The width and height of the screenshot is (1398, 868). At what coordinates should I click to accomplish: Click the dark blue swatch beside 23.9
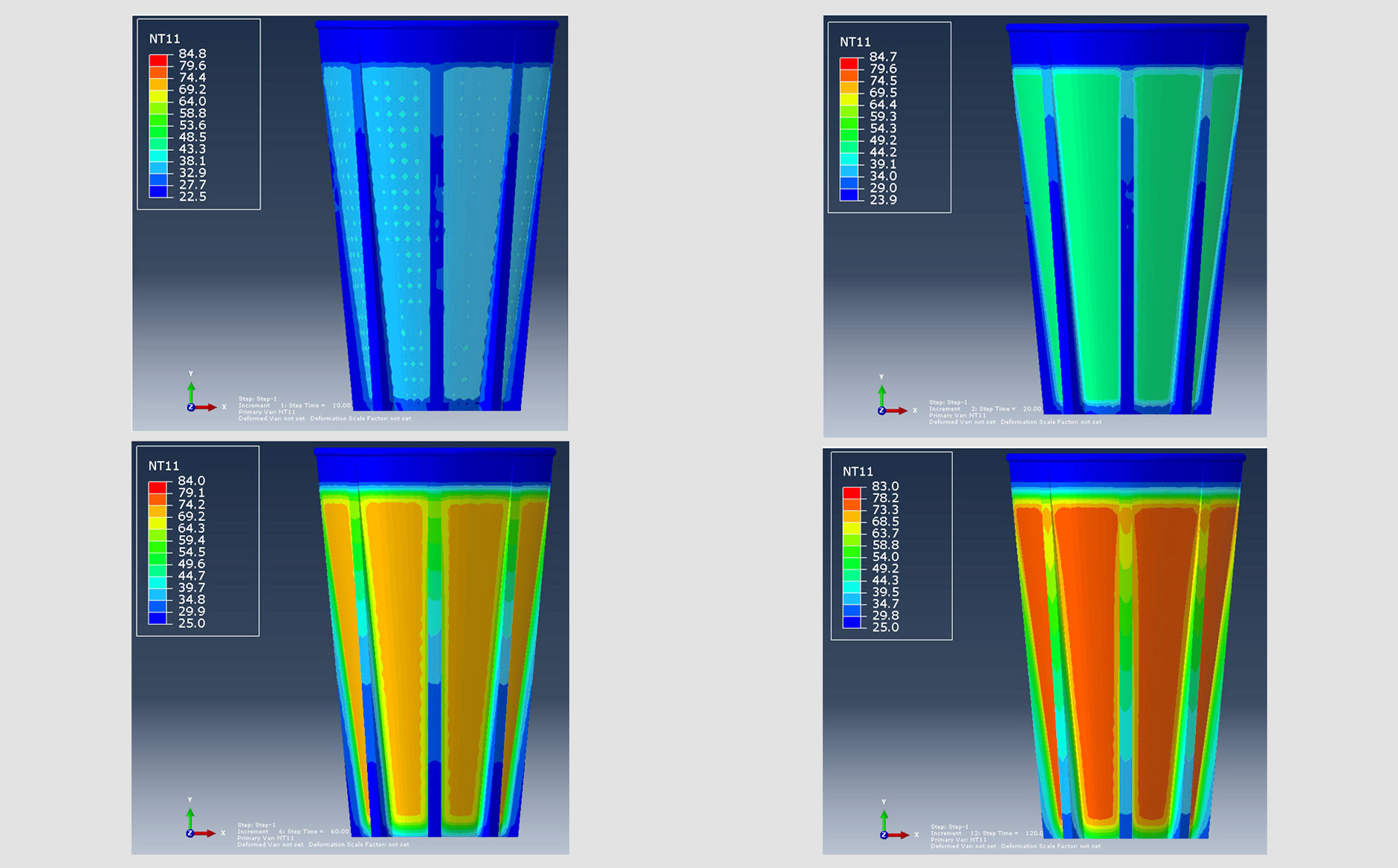coord(850,195)
